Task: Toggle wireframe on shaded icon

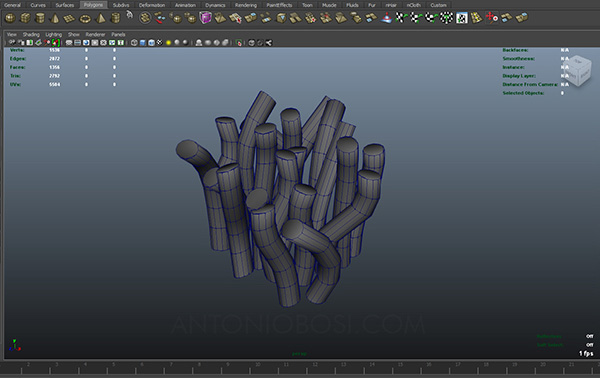Action: [x=151, y=42]
